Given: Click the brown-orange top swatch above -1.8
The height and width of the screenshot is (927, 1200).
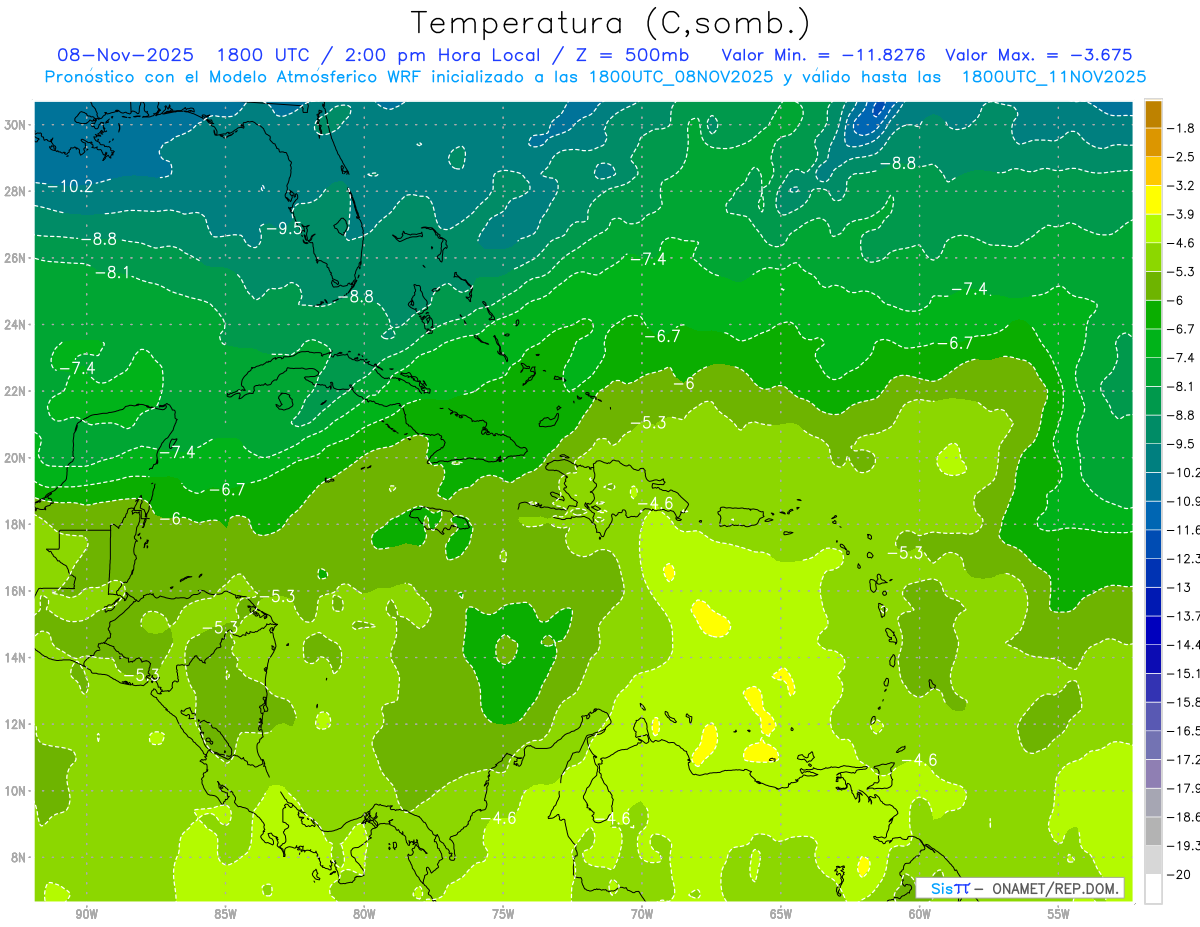Looking at the screenshot, I should (x=1153, y=113).
